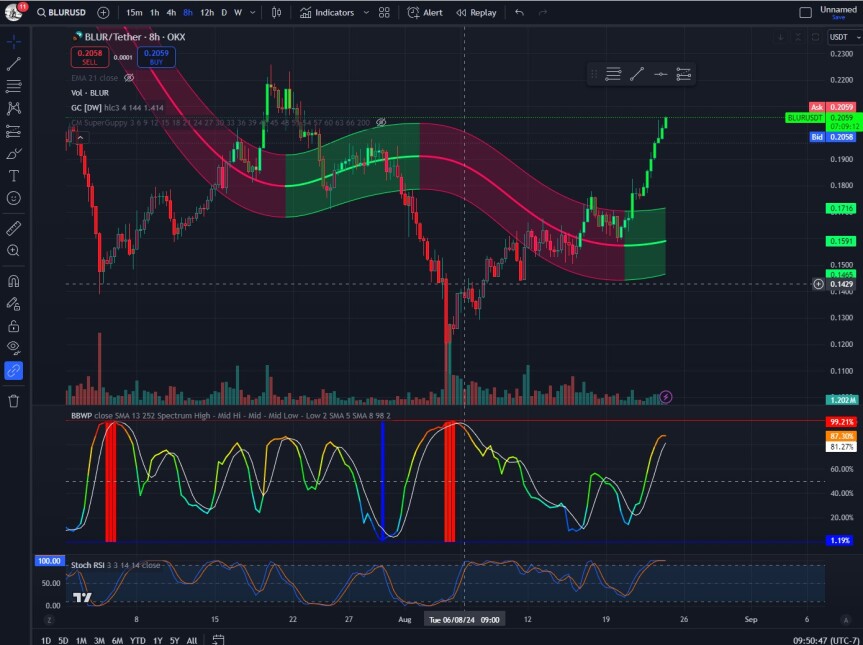Viewport: 863px width, 645px height.
Task: Open indicator templates grid icon
Action: pyautogui.click(x=384, y=13)
